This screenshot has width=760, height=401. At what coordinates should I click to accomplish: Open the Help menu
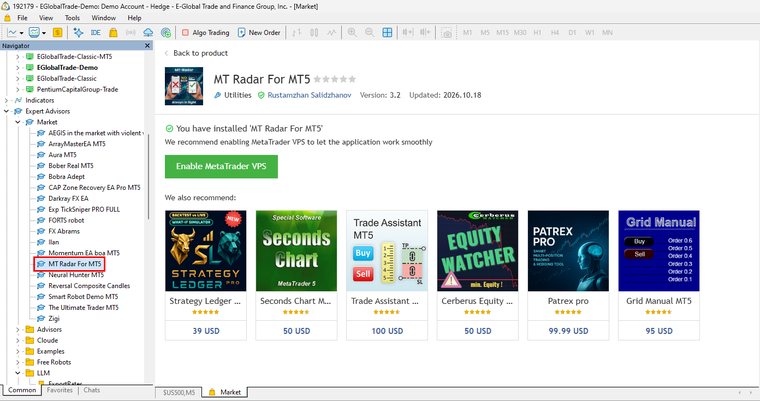click(134, 18)
